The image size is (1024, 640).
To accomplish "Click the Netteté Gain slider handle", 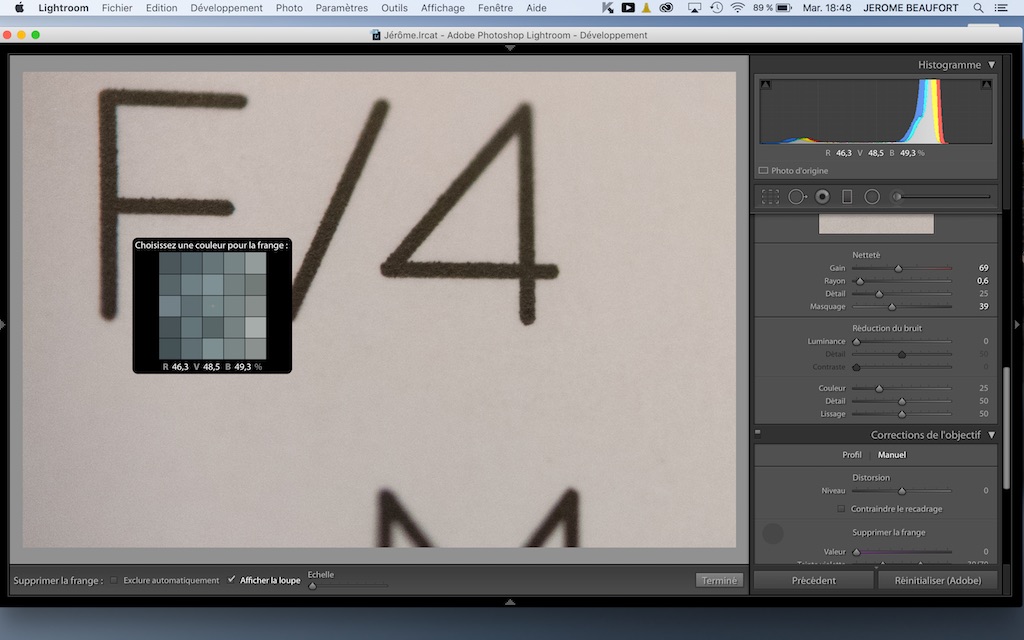I will pos(899,268).
